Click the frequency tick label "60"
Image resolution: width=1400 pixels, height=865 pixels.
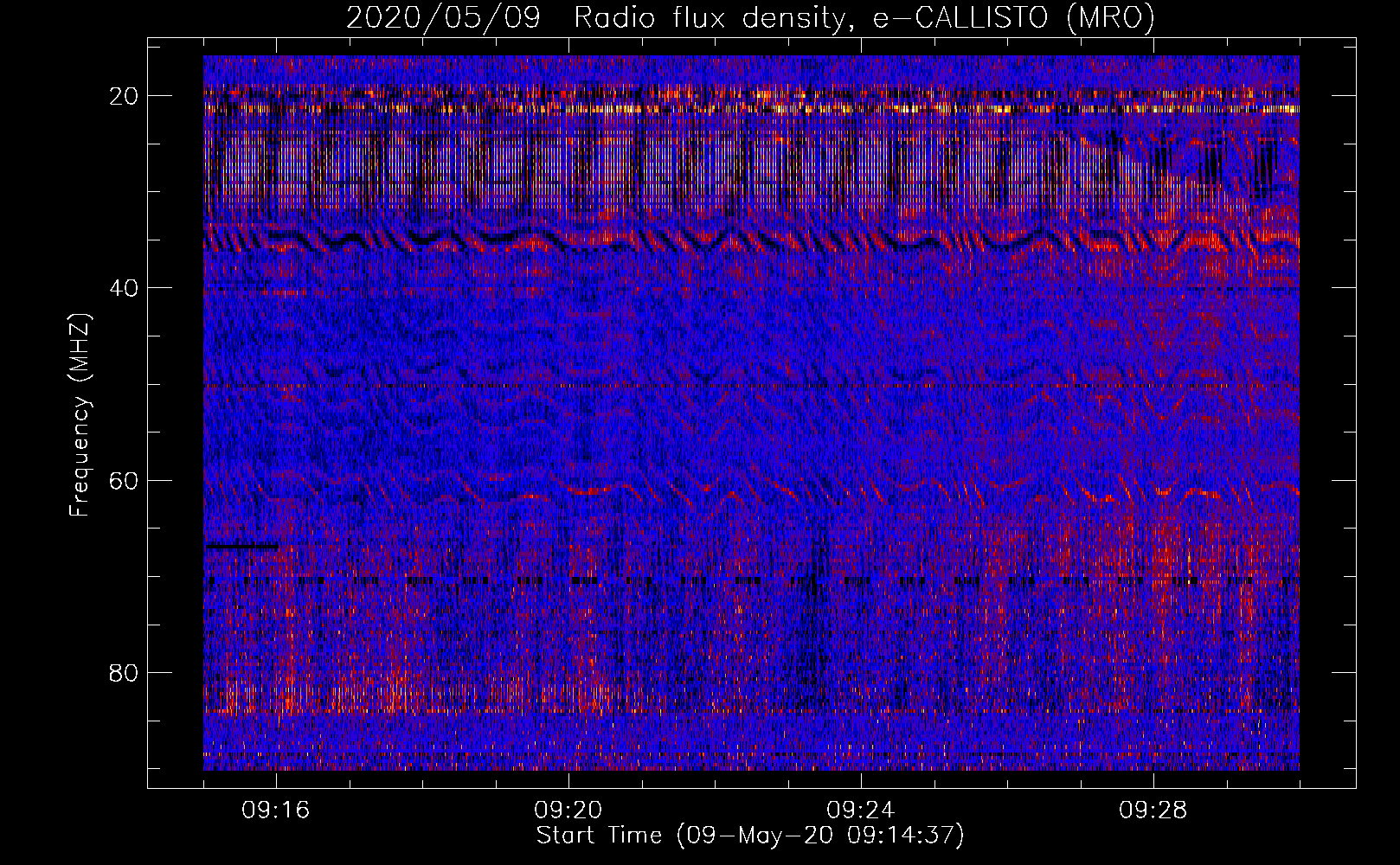pyautogui.click(x=125, y=481)
